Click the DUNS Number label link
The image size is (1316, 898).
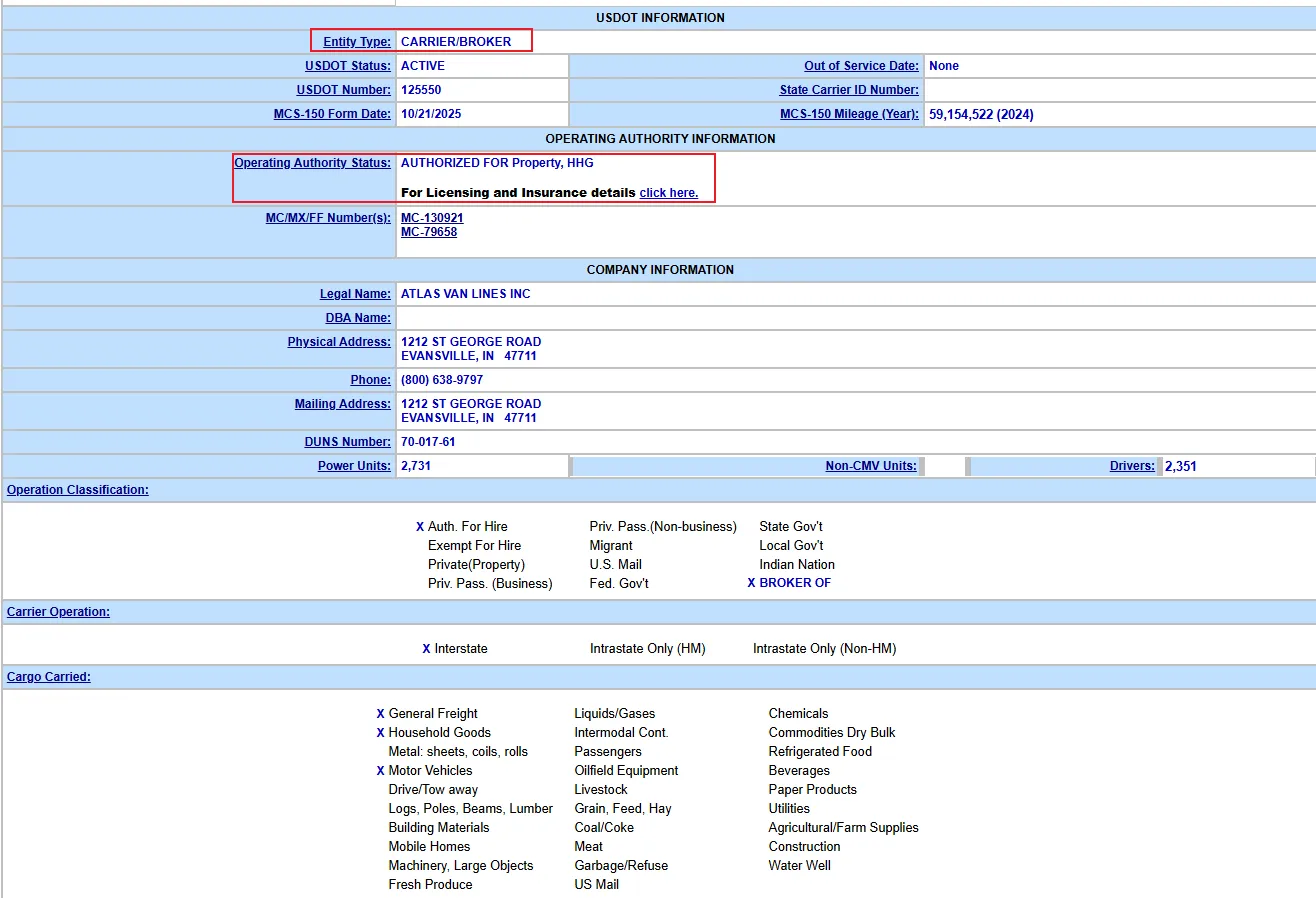pyautogui.click(x=347, y=442)
